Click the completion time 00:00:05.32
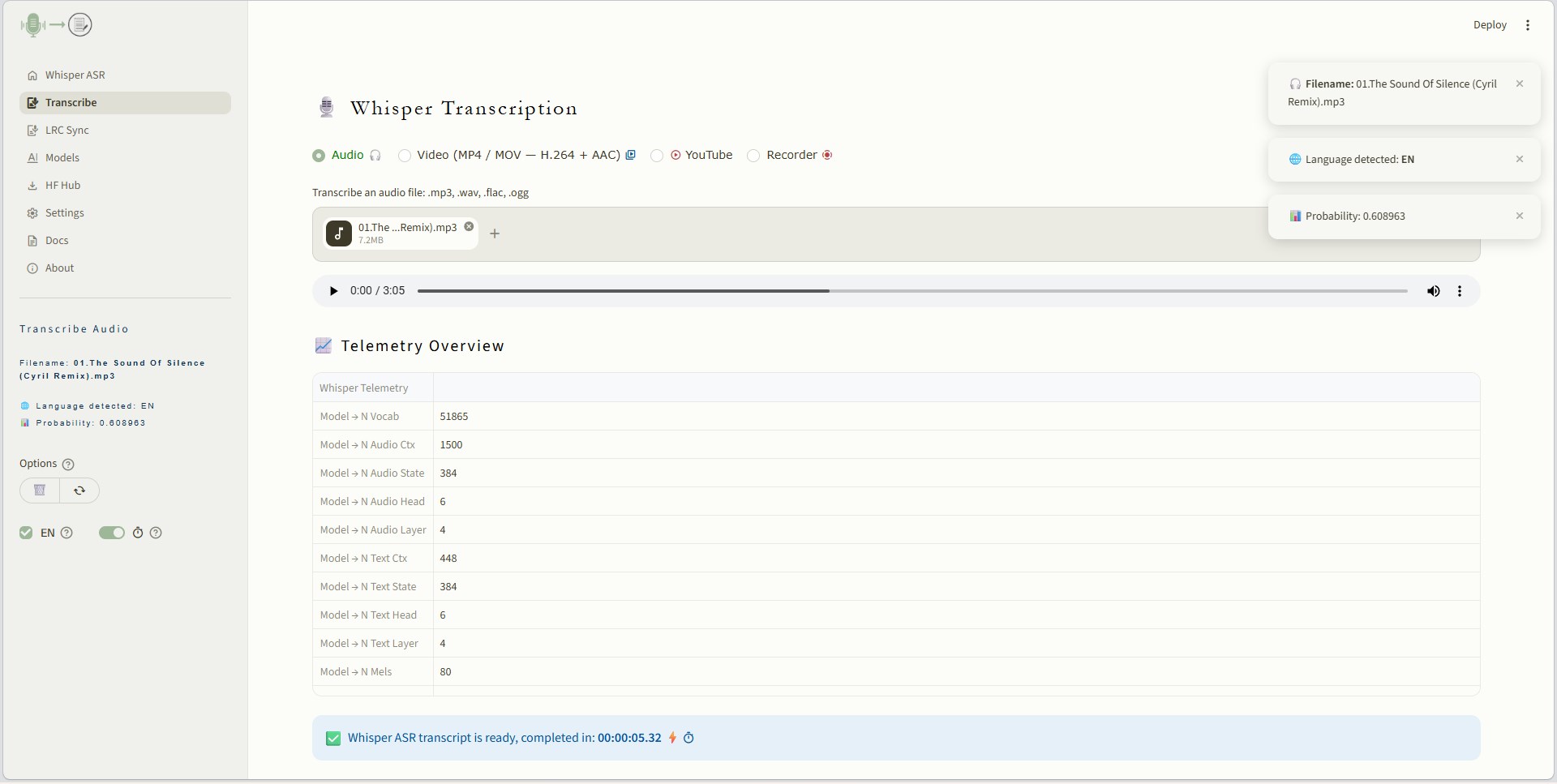 (x=629, y=738)
